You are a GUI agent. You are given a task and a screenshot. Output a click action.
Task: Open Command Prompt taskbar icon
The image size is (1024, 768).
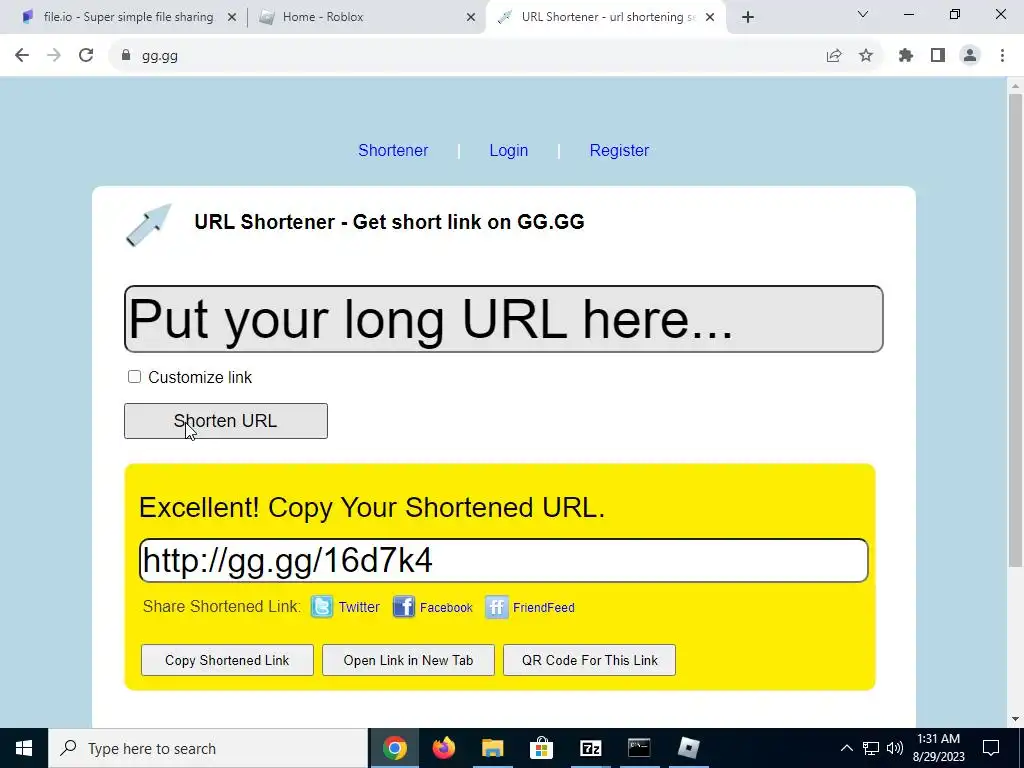pos(639,748)
